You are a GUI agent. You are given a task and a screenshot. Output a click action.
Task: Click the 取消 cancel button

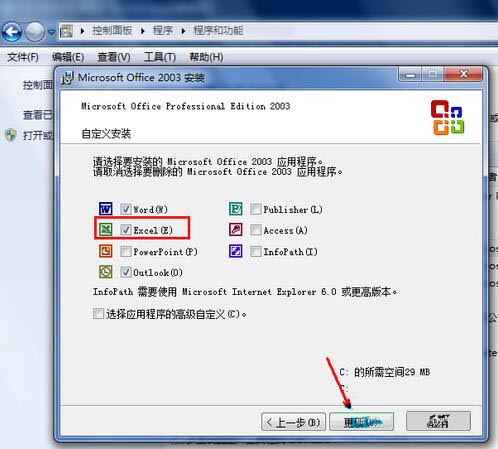click(438, 421)
